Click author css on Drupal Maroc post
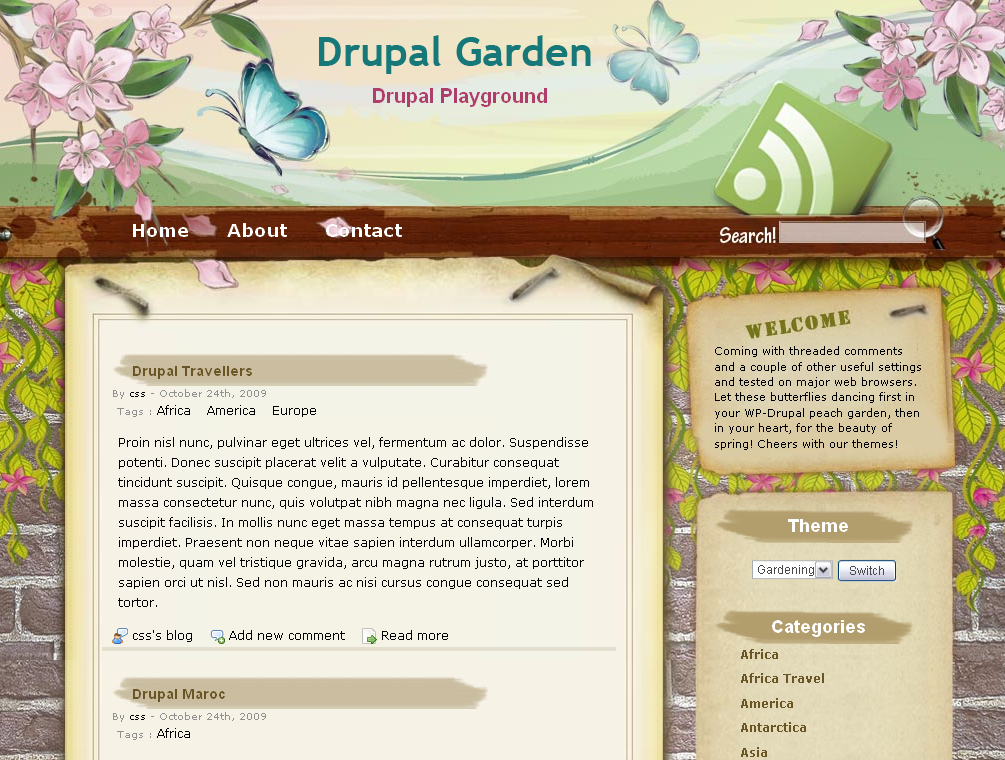The width and height of the screenshot is (1005, 760). (x=138, y=716)
